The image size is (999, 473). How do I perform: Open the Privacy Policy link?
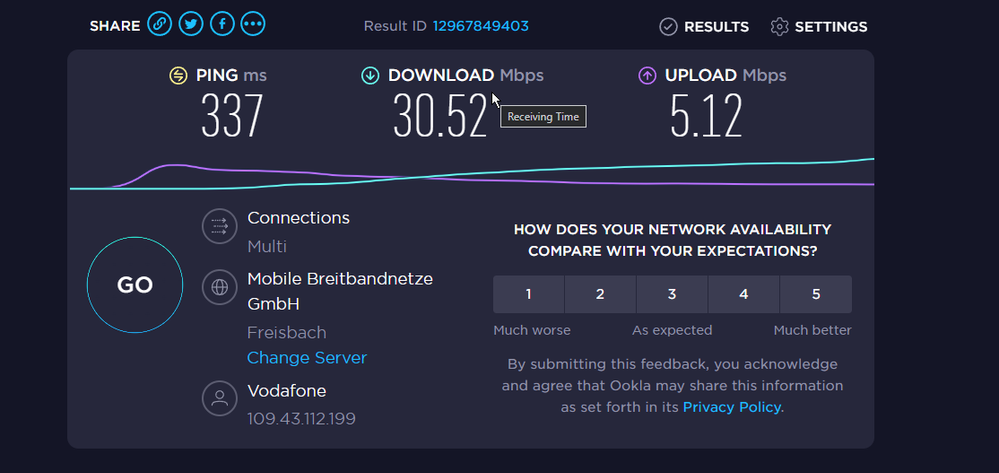pyautogui.click(x=732, y=407)
